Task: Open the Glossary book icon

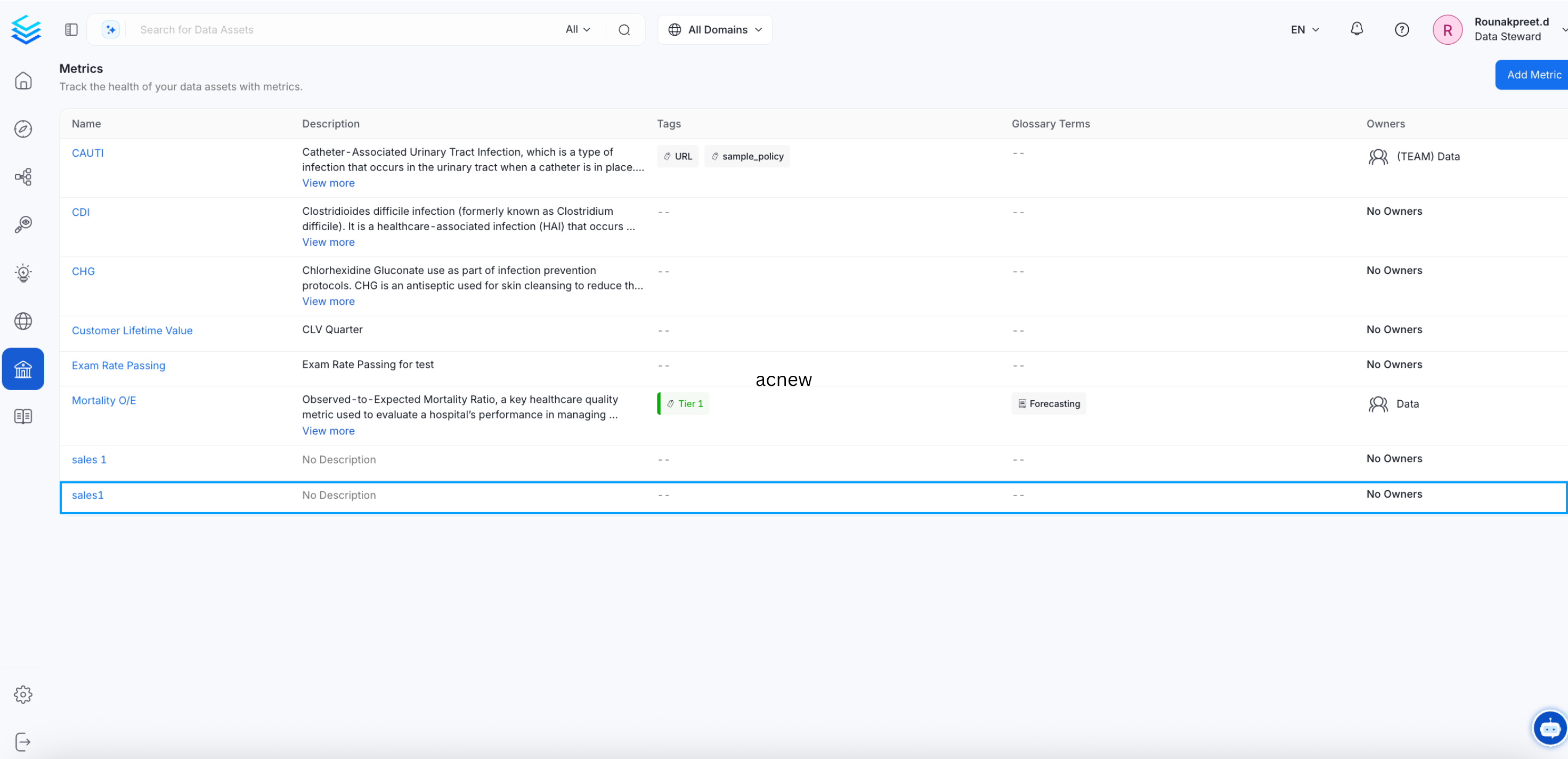Action: pos(23,416)
